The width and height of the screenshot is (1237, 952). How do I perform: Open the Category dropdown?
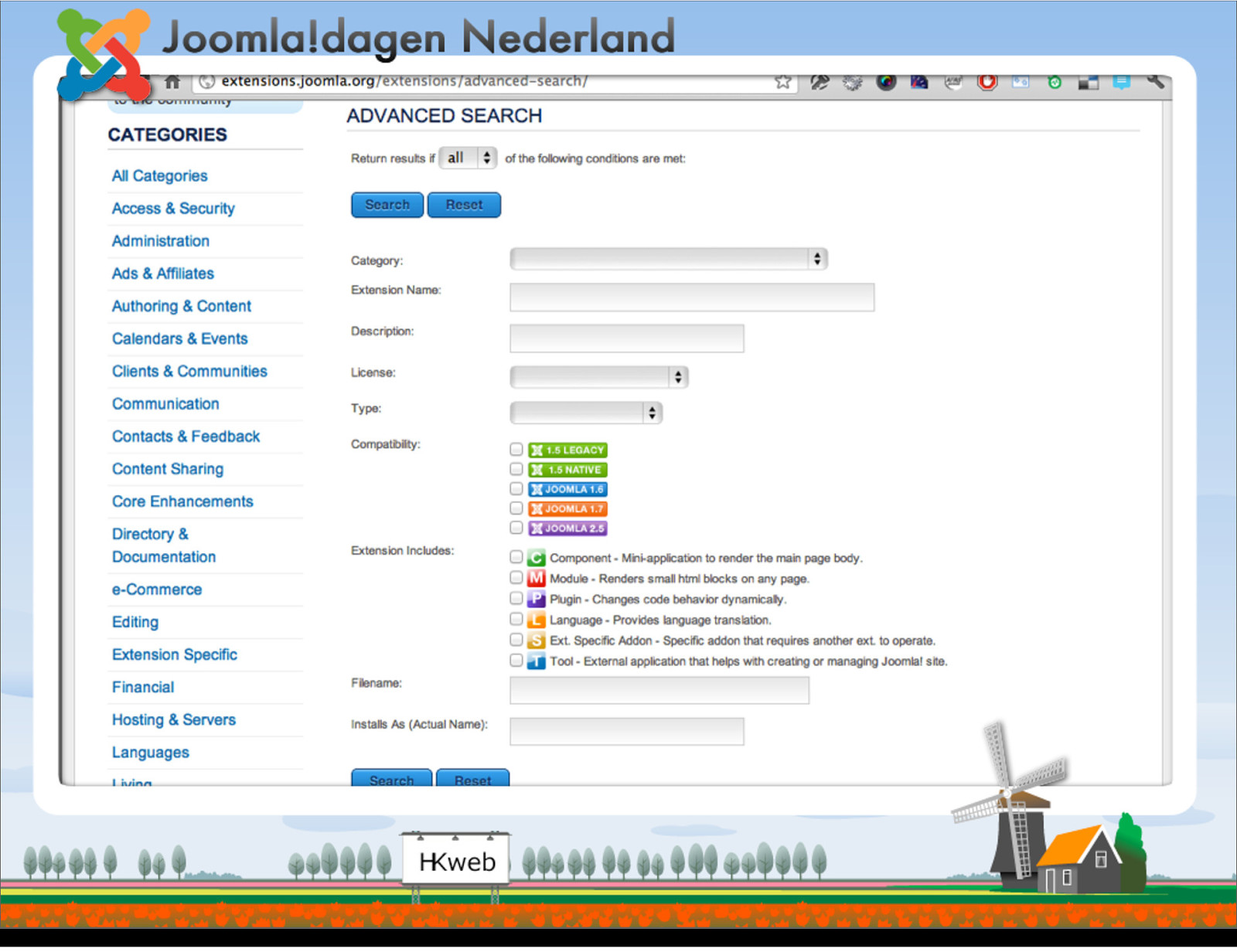click(669, 259)
